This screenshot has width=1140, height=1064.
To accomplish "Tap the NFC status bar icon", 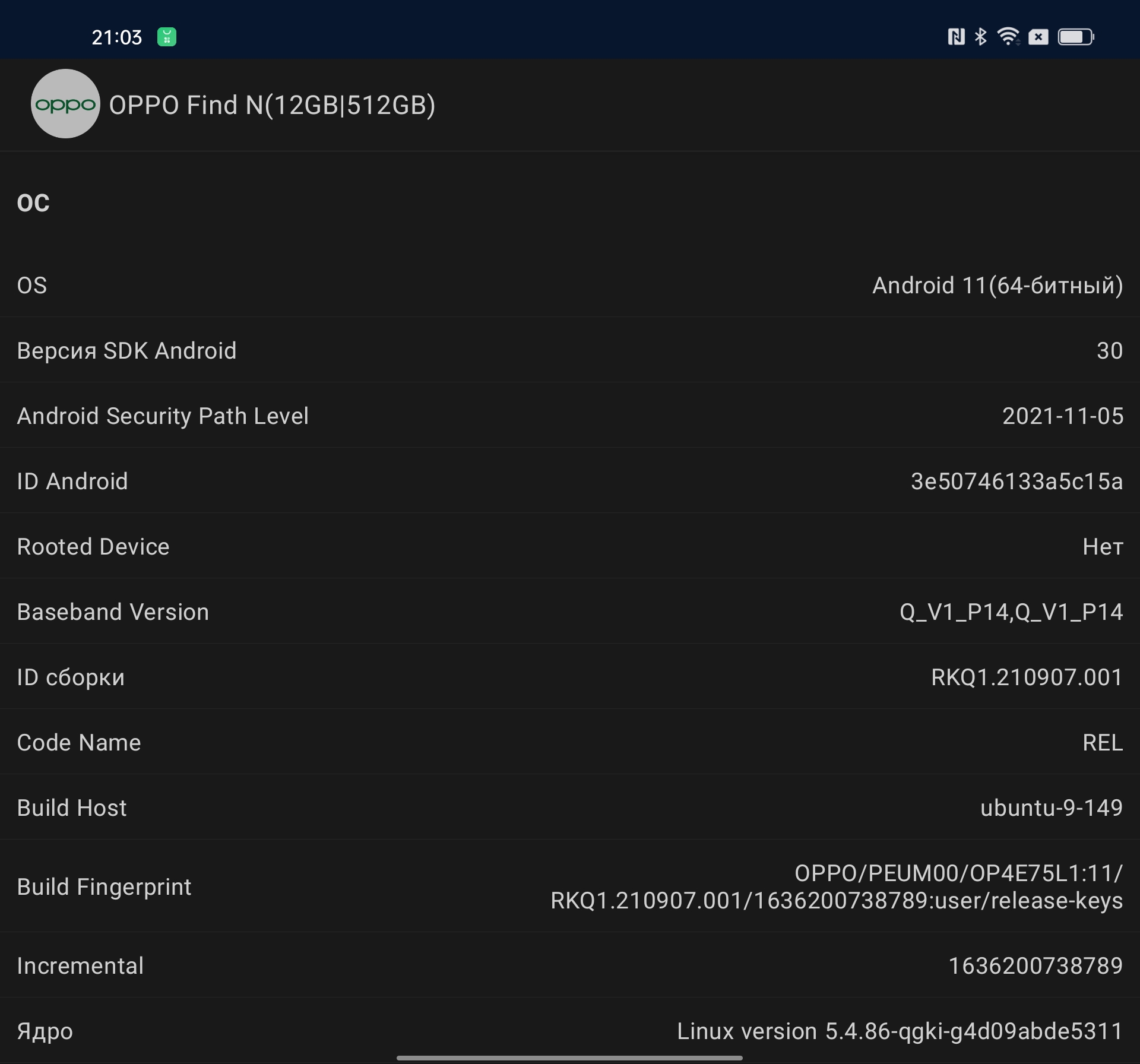I will tap(955, 37).
